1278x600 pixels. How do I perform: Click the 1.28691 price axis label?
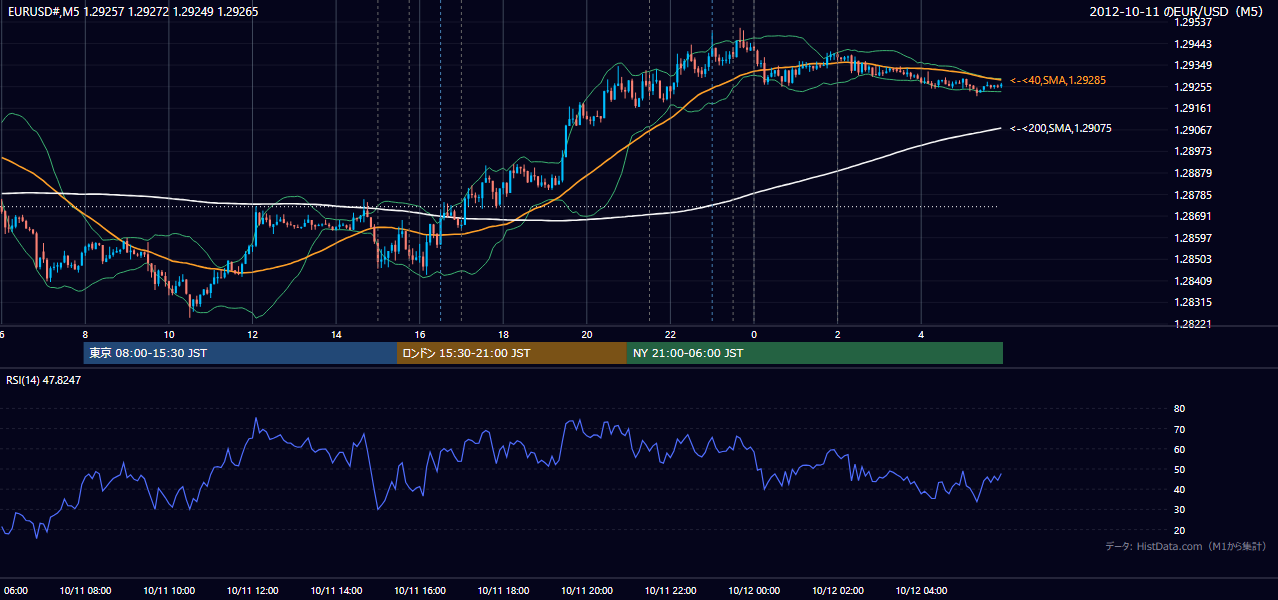pos(1191,216)
